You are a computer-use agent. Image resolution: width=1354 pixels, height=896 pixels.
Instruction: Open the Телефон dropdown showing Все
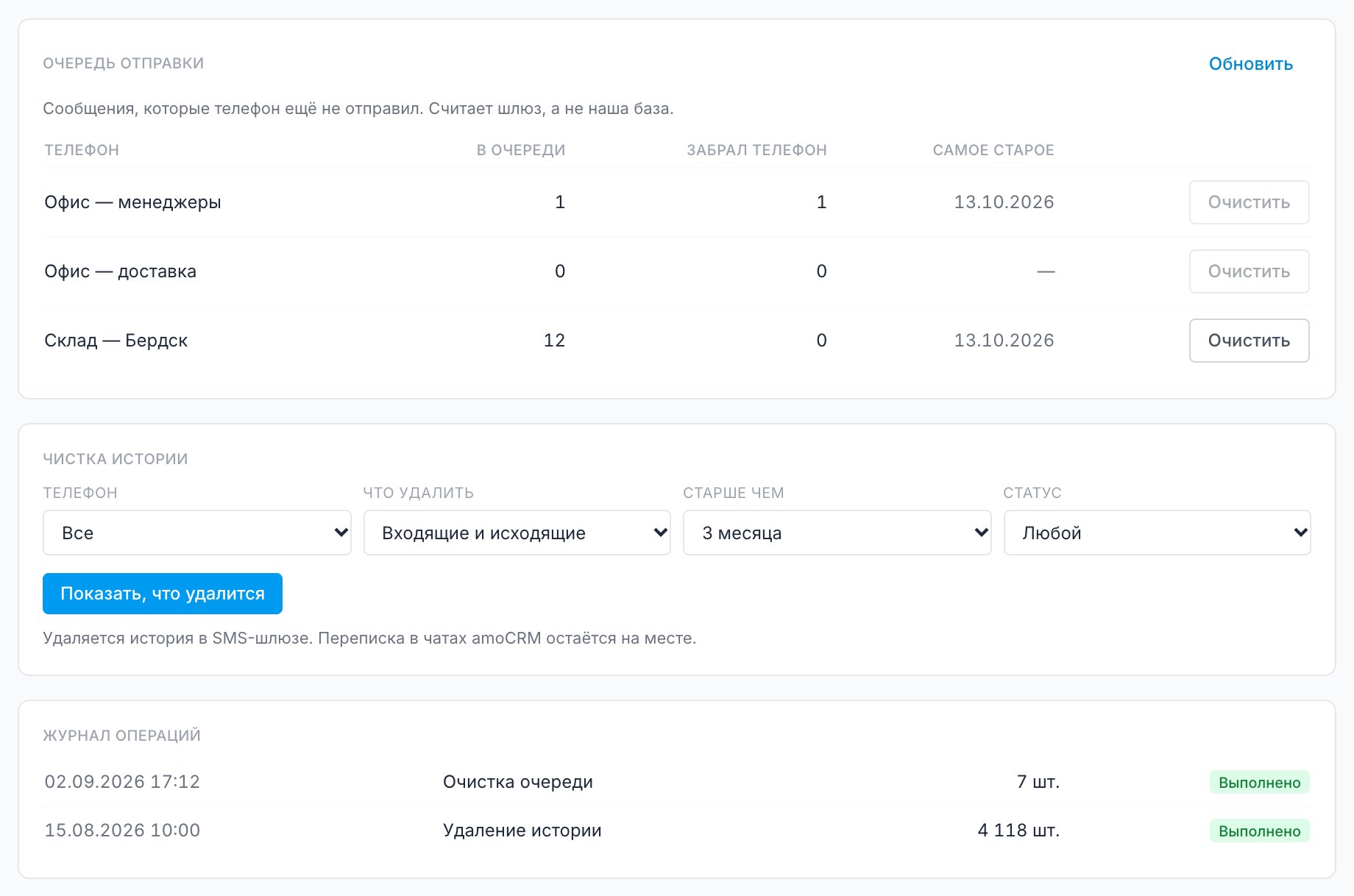[197, 533]
